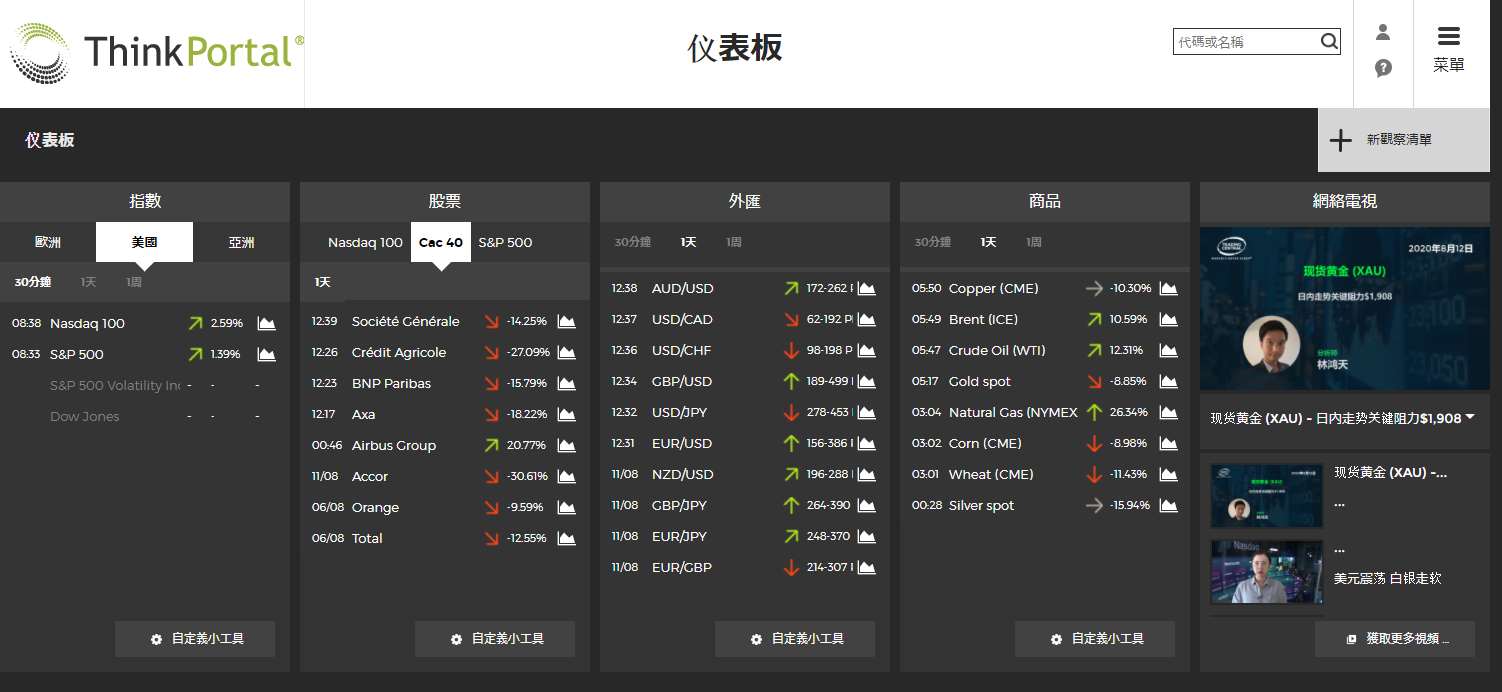Open chart icon for BNP Paribas
Viewport: 1502px width, 692px height.
566,383
